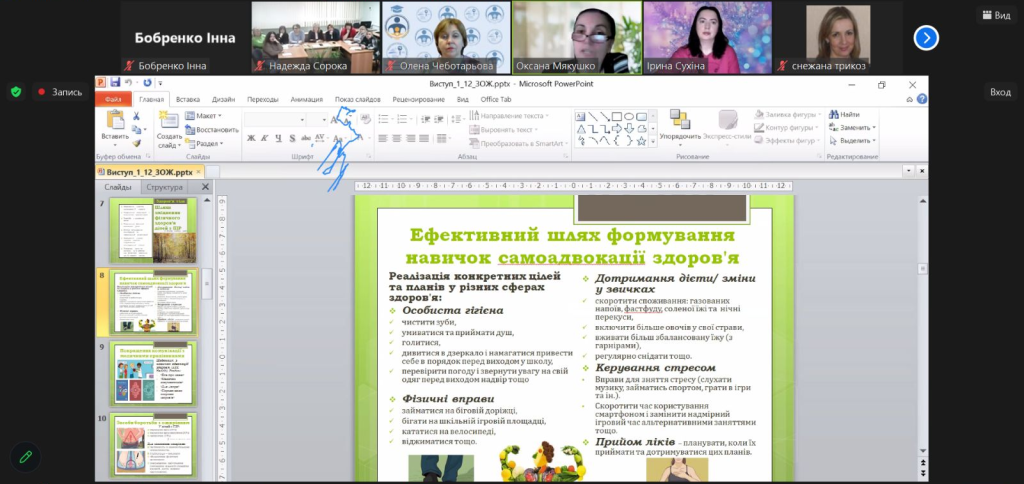Viewport: 1024px width, 484px height.
Task: Click the Упорядочить arrange icon
Action: pyautogui.click(x=680, y=122)
